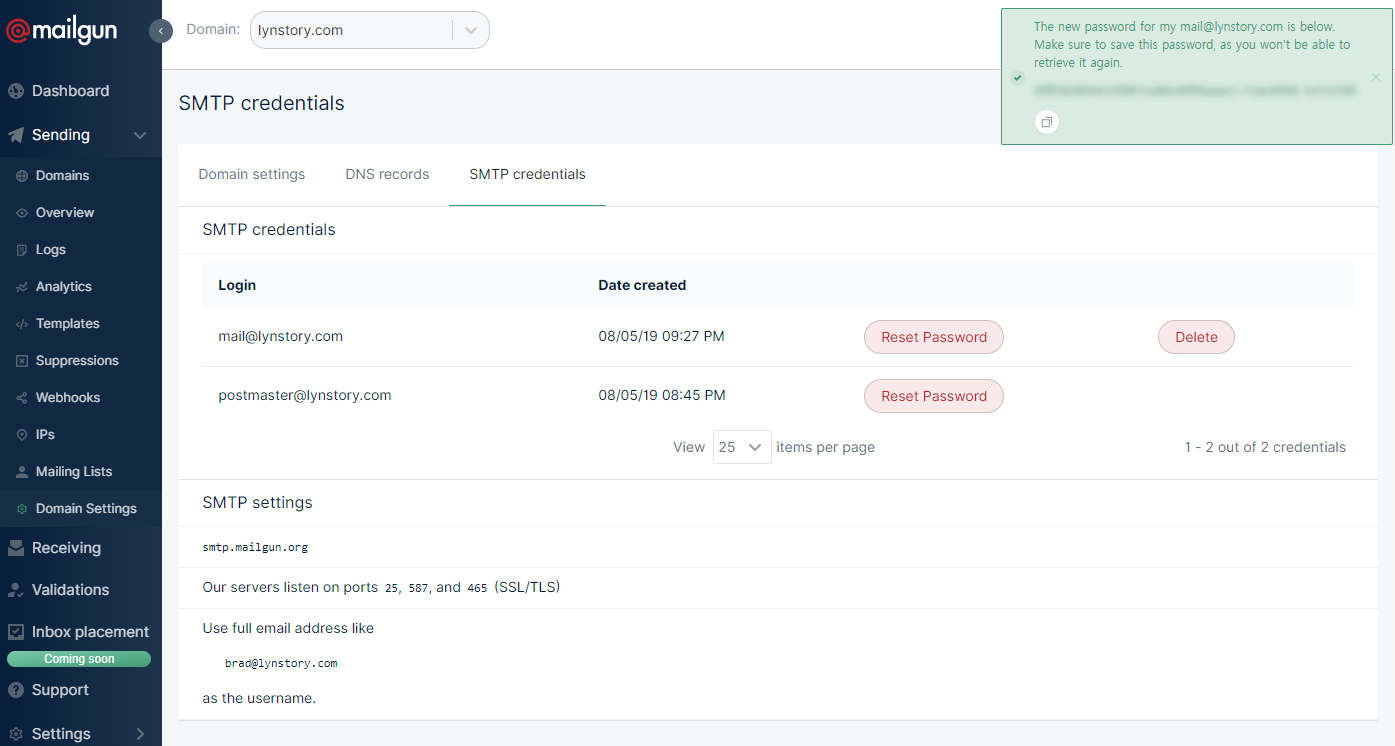Click the Sending paper plane icon

[x=16, y=135]
